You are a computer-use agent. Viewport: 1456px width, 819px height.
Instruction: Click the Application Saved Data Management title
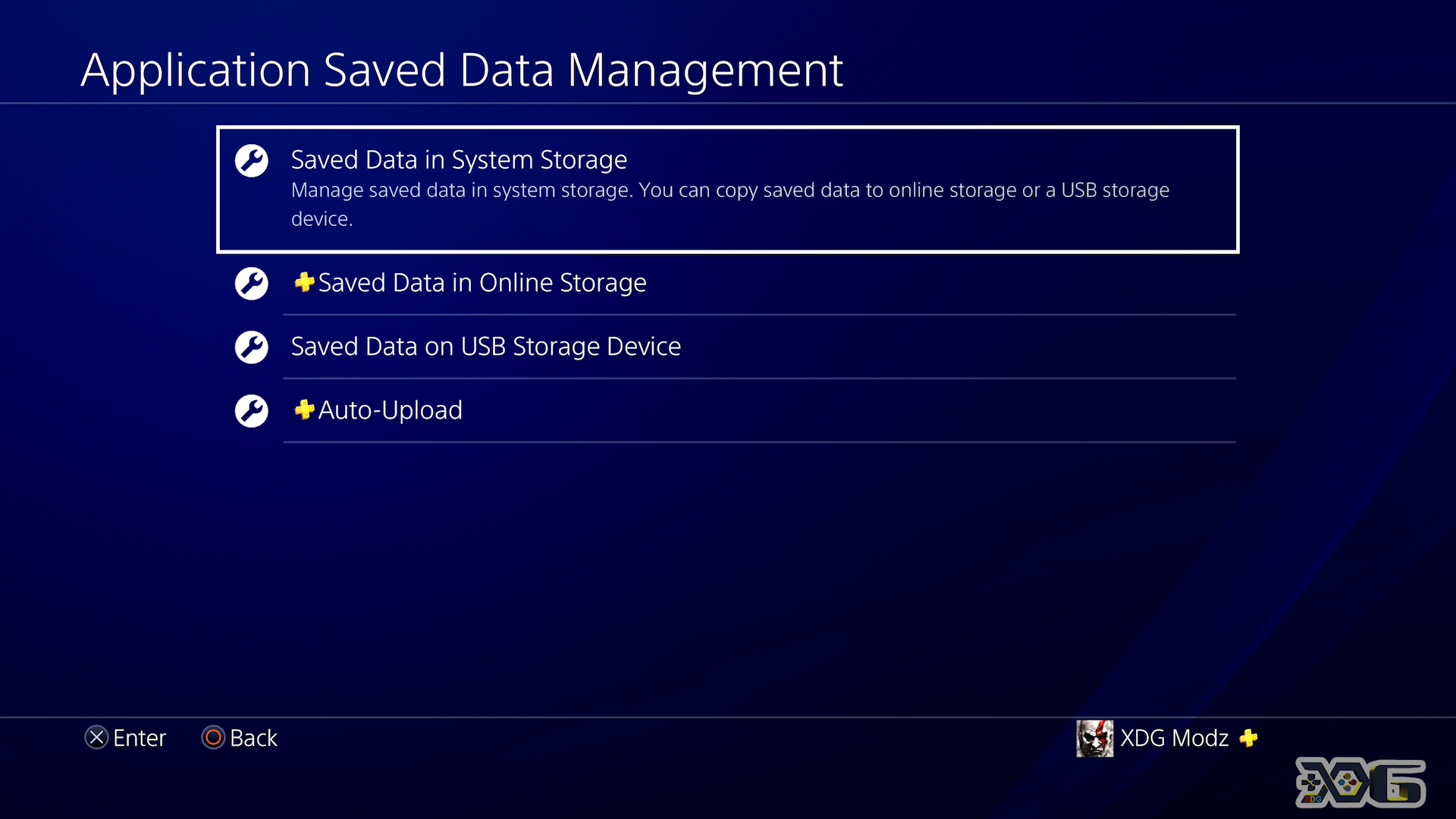point(462,71)
